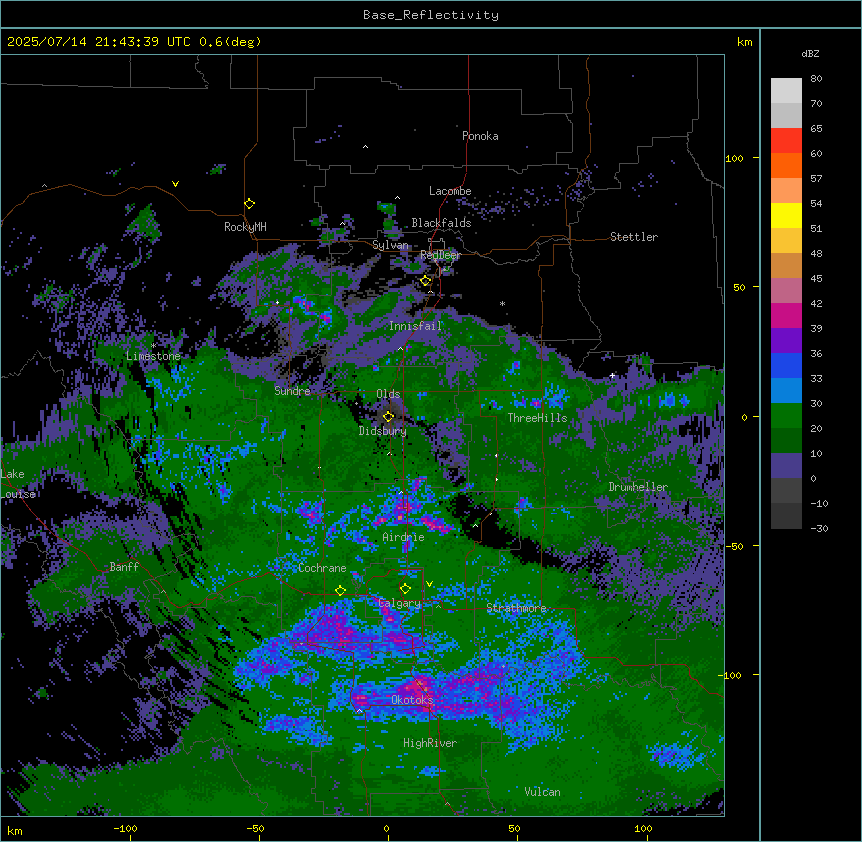
Task: Select the Olds label
Action: (388, 394)
